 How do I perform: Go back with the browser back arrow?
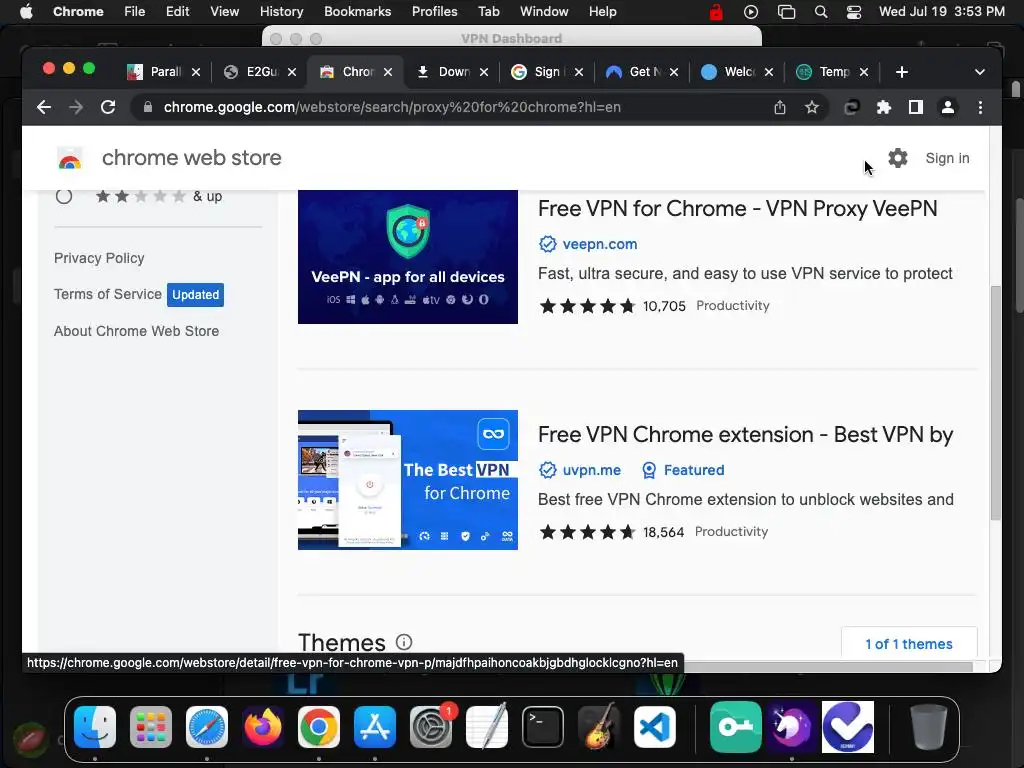click(x=44, y=107)
